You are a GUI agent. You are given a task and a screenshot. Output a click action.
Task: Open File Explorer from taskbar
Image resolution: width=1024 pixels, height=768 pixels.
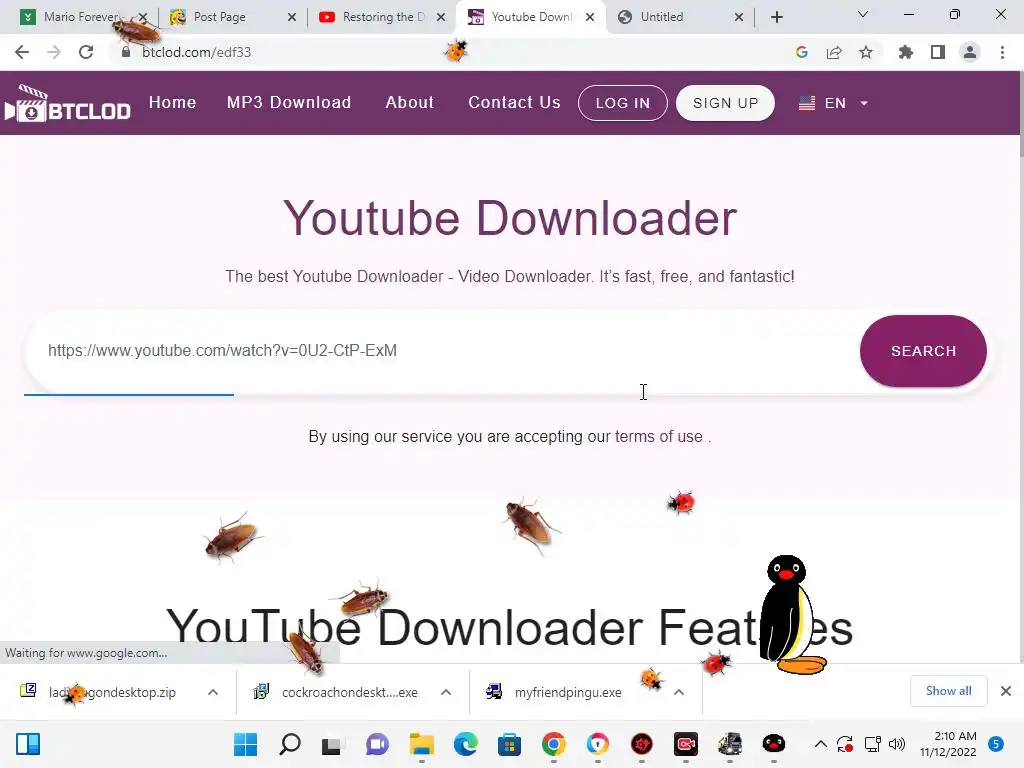tap(421, 744)
